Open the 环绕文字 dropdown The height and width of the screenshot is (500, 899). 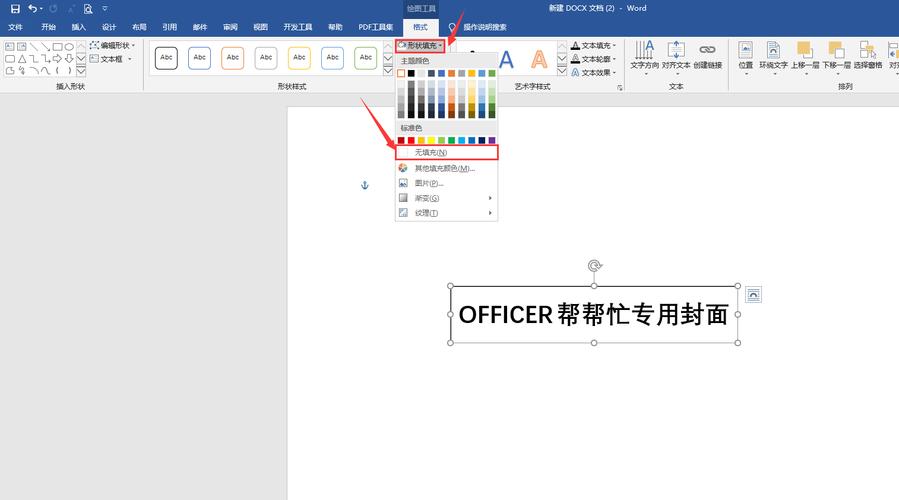pos(773,56)
